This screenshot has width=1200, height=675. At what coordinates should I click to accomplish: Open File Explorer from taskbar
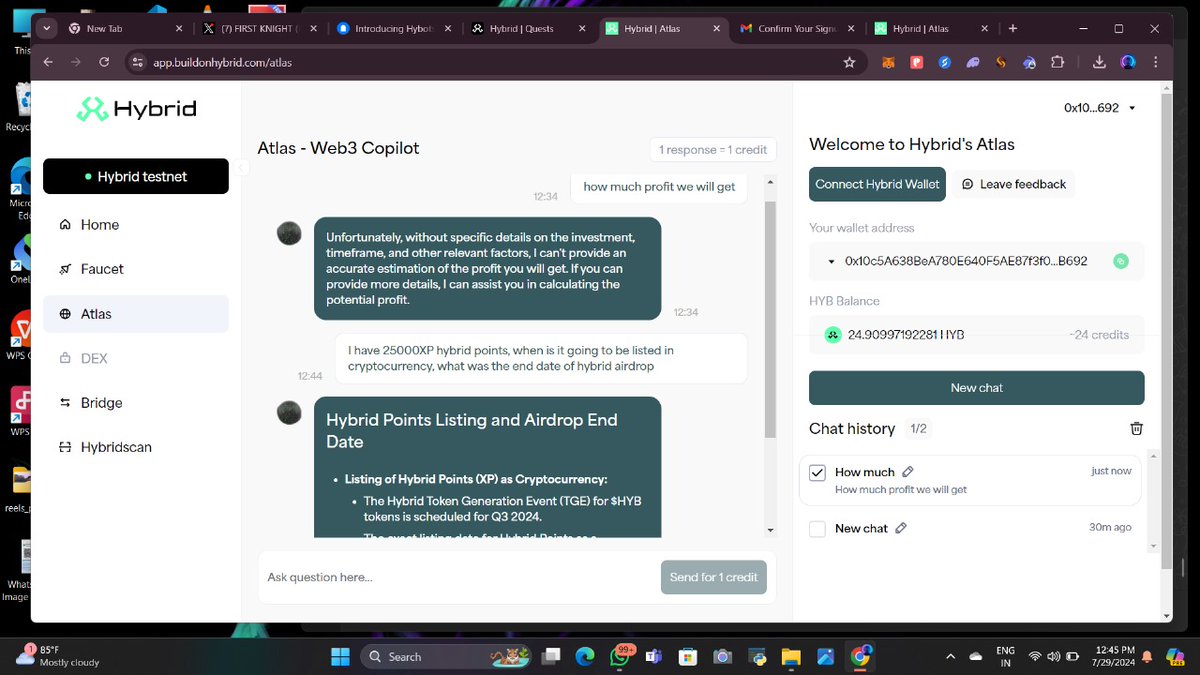pos(791,656)
